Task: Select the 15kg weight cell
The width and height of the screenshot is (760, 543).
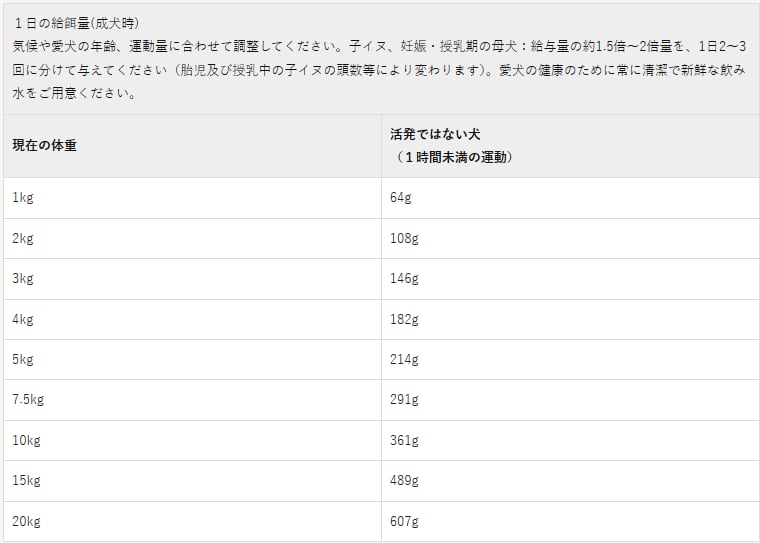Action: coord(26,481)
